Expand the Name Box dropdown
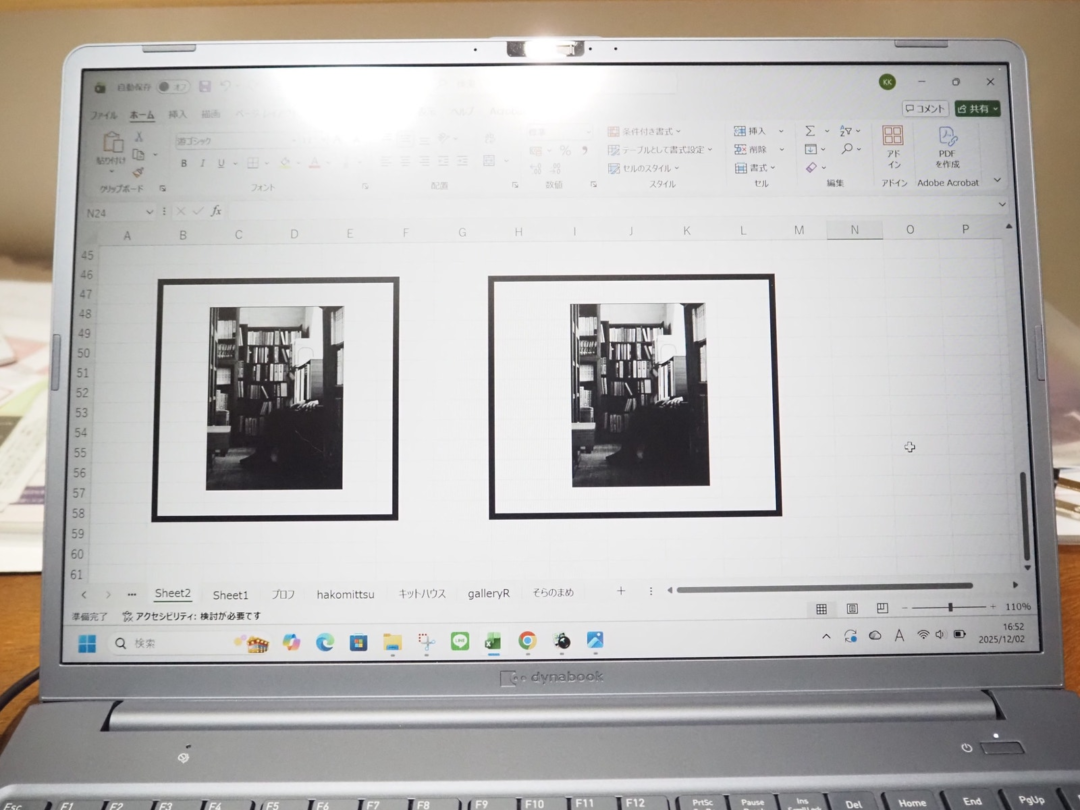The image size is (1080, 810). (x=150, y=212)
